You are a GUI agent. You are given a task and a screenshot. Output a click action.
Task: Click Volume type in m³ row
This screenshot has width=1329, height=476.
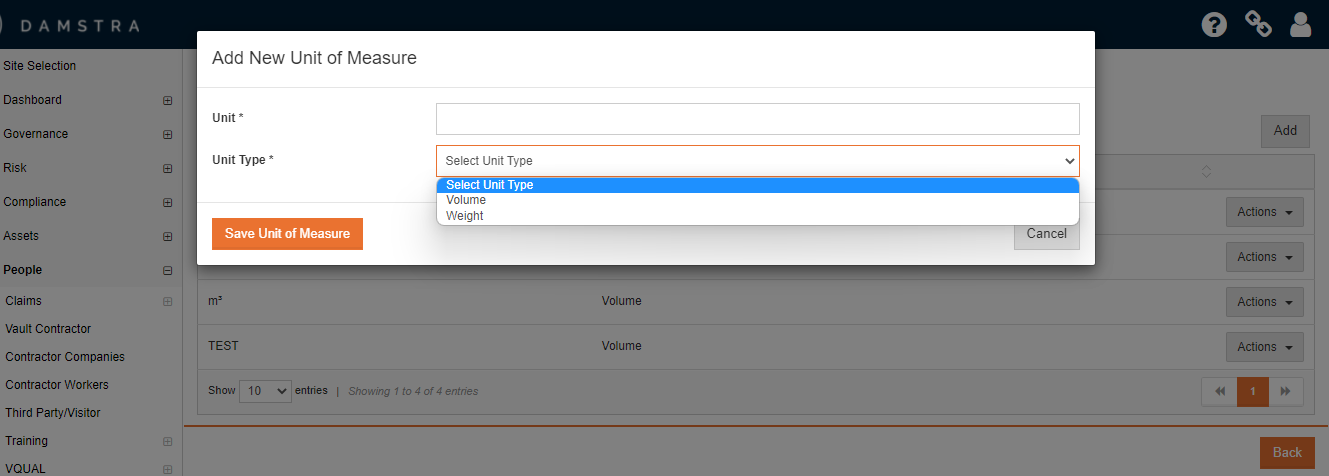(x=621, y=301)
